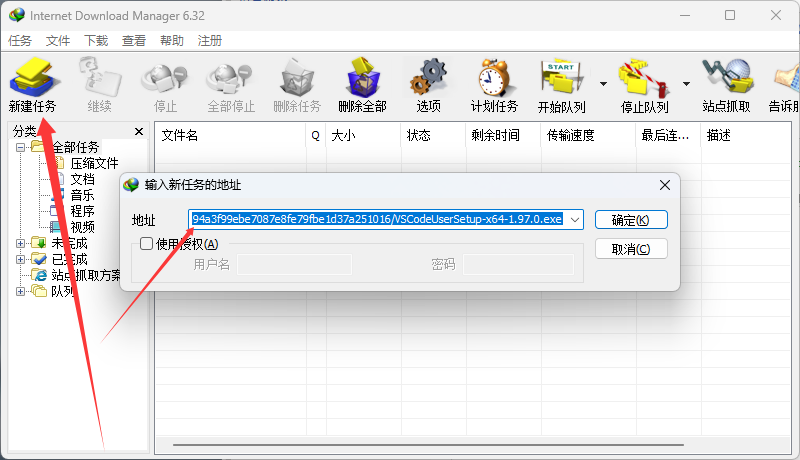Collapse the 全部任务 tree node
800x460 pixels.
coord(20,148)
